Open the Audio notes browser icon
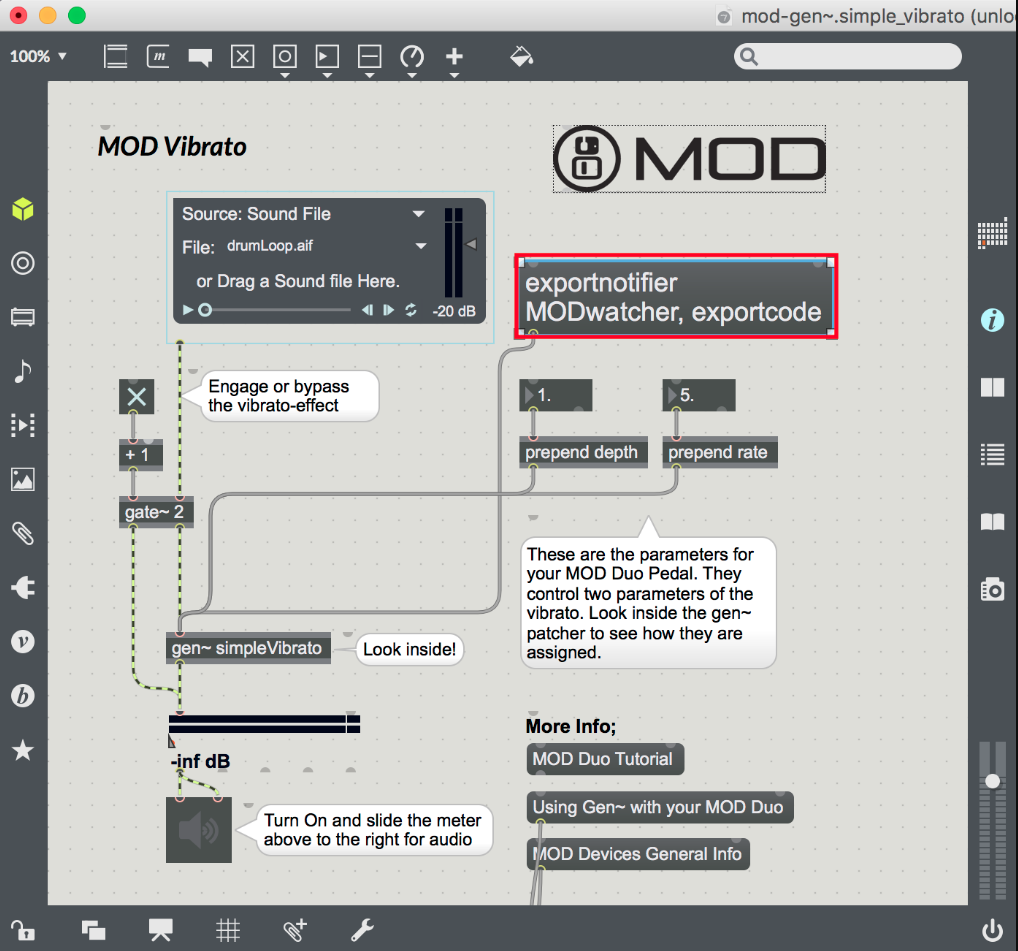 coord(22,372)
